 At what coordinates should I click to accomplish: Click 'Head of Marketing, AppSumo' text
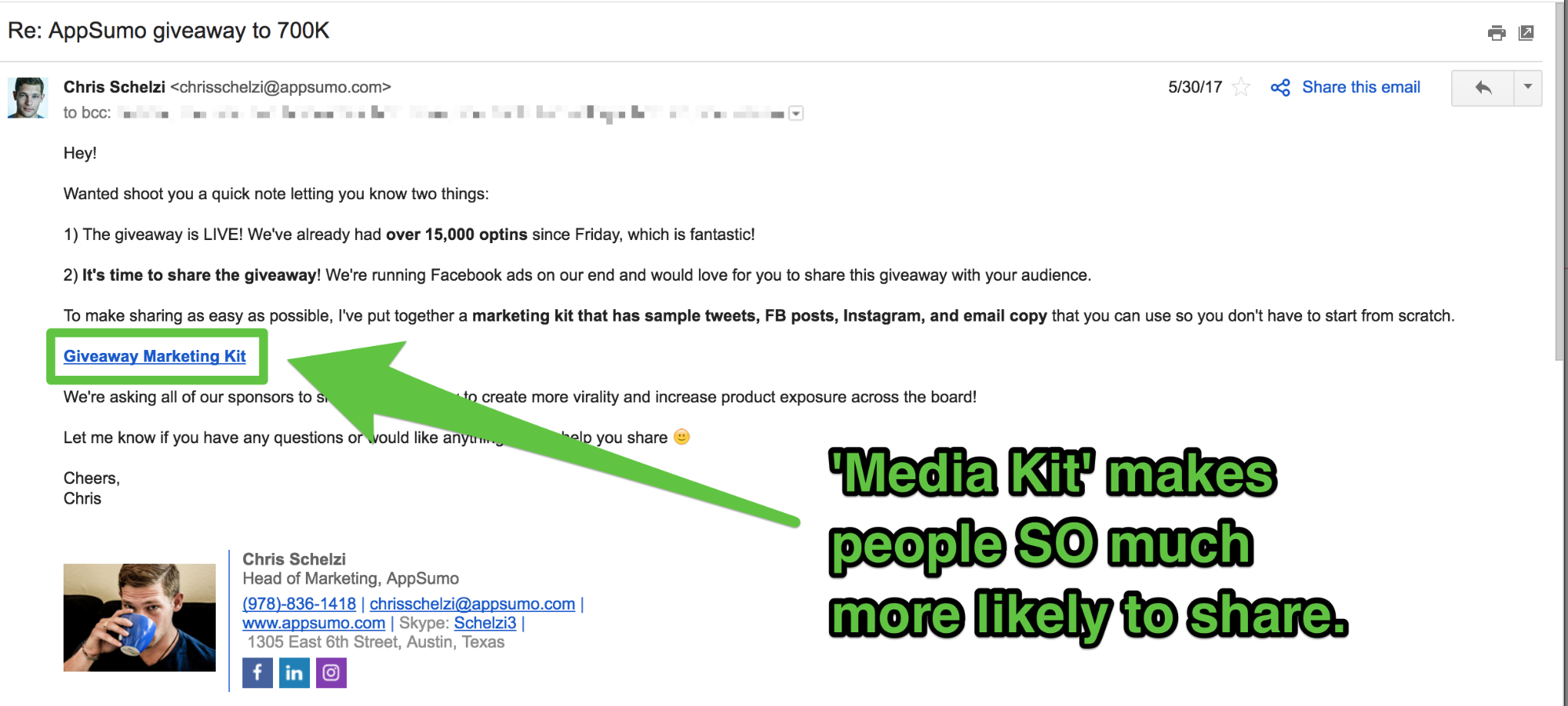pyautogui.click(x=351, y=578)
